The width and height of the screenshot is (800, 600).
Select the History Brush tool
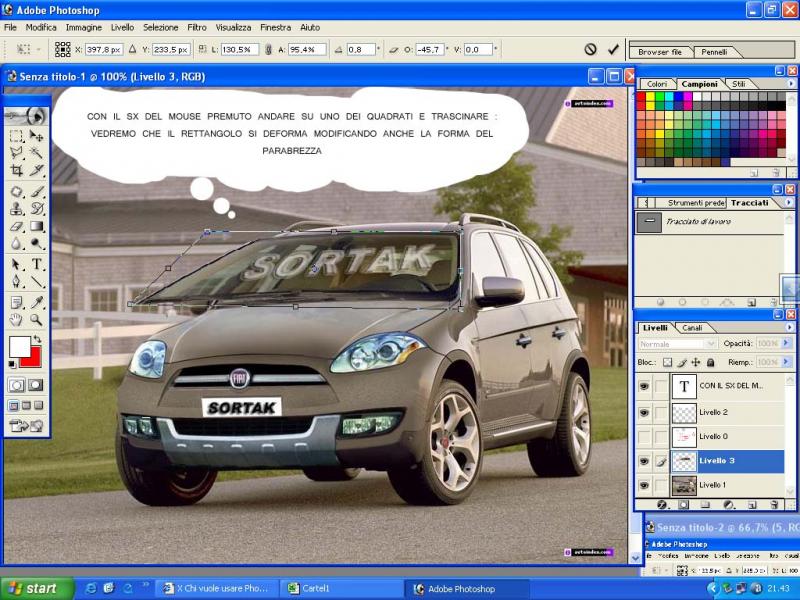point(36,209)
